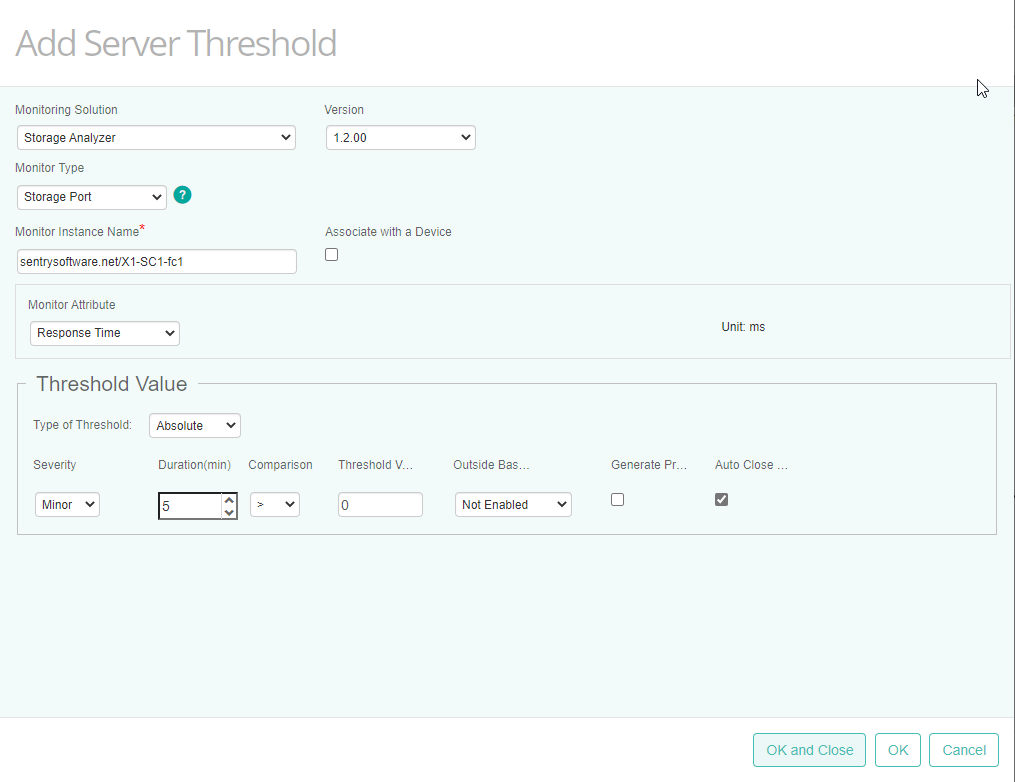Expand the Comparison operator dropdown
This screenshot has width=1015, height=782.
(274, 504)
